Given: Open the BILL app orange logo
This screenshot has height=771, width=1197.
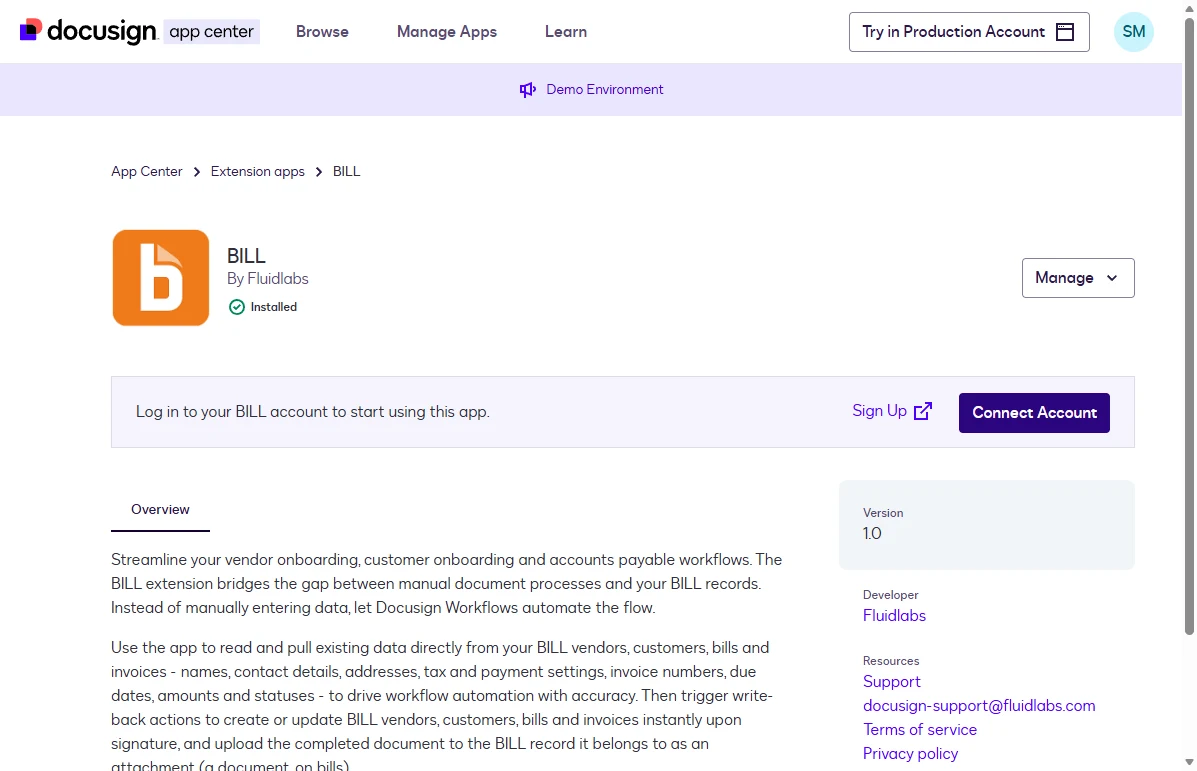Looking at the screenshot, I should (161, 278).
